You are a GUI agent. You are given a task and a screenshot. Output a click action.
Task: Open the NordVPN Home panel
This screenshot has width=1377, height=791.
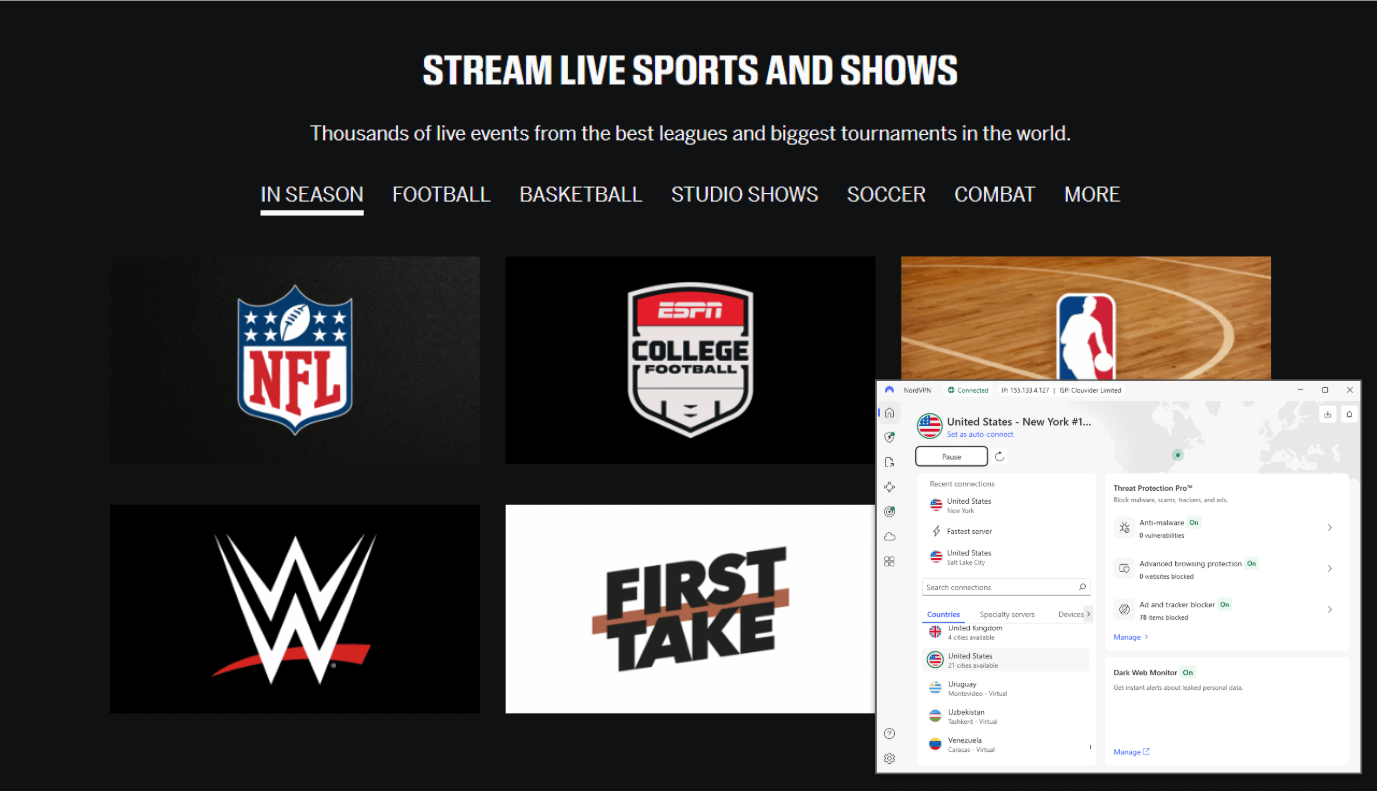click(x=889, y=412)
